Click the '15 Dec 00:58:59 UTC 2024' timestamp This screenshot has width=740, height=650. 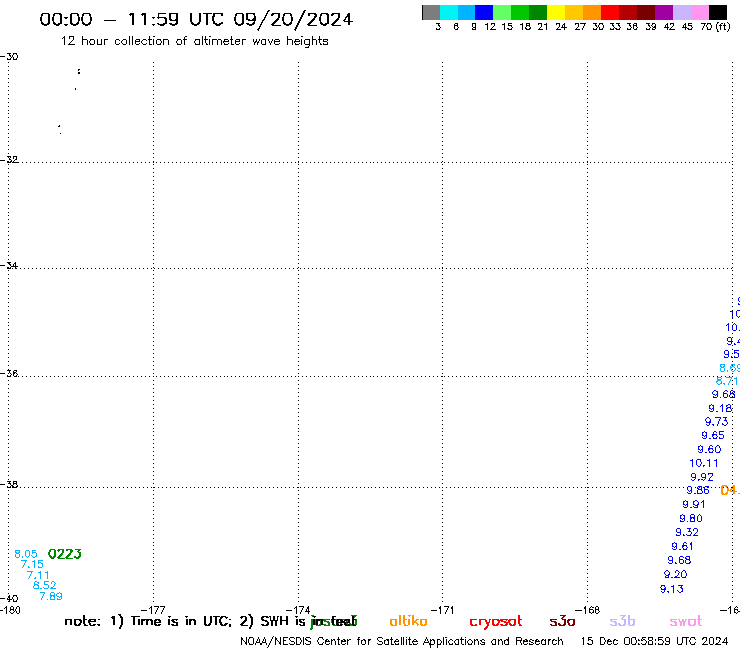[655, 642]
